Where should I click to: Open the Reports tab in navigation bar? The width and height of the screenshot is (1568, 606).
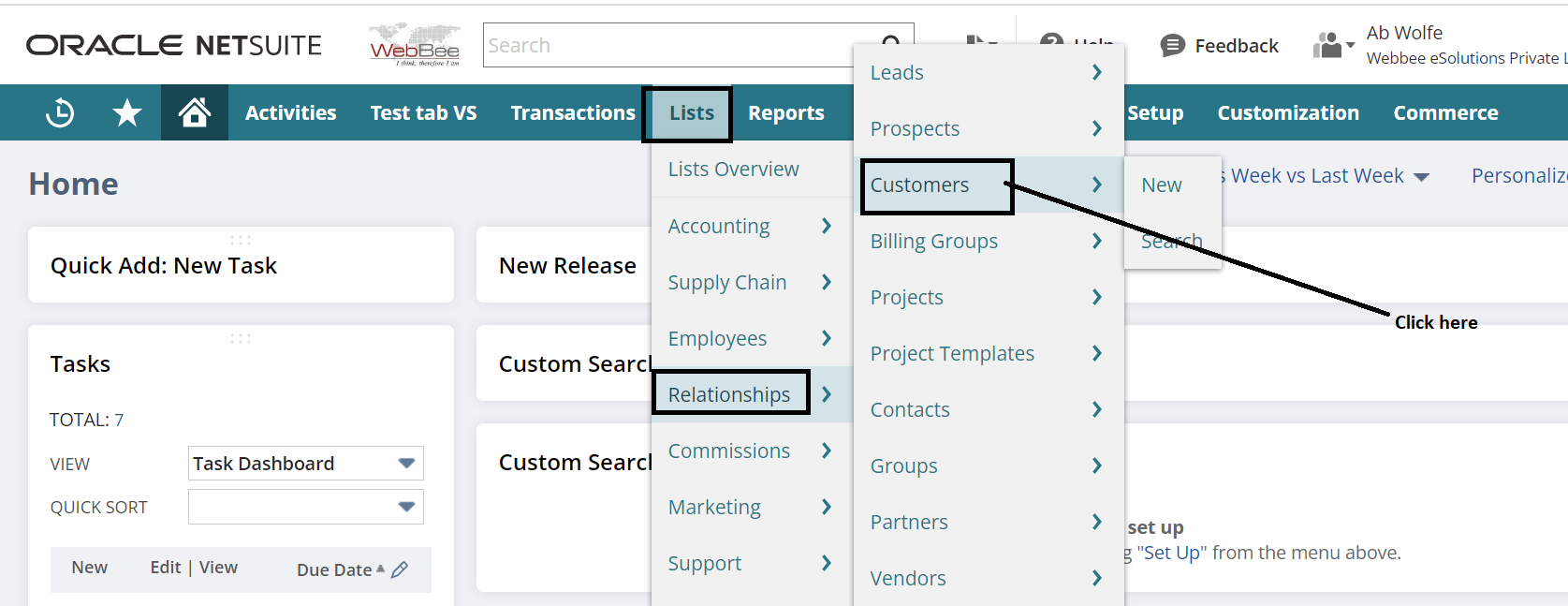785,113
